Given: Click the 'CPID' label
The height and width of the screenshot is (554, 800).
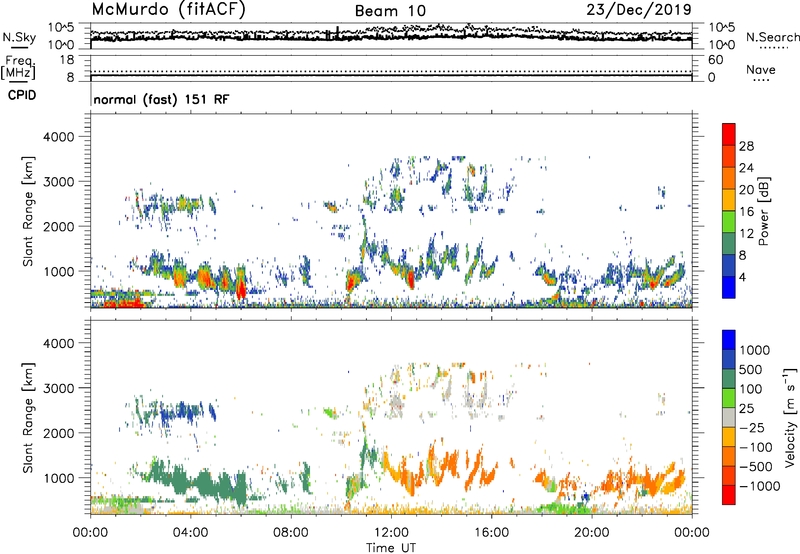Looking at the screenshot, I should [x=22, y=95].
